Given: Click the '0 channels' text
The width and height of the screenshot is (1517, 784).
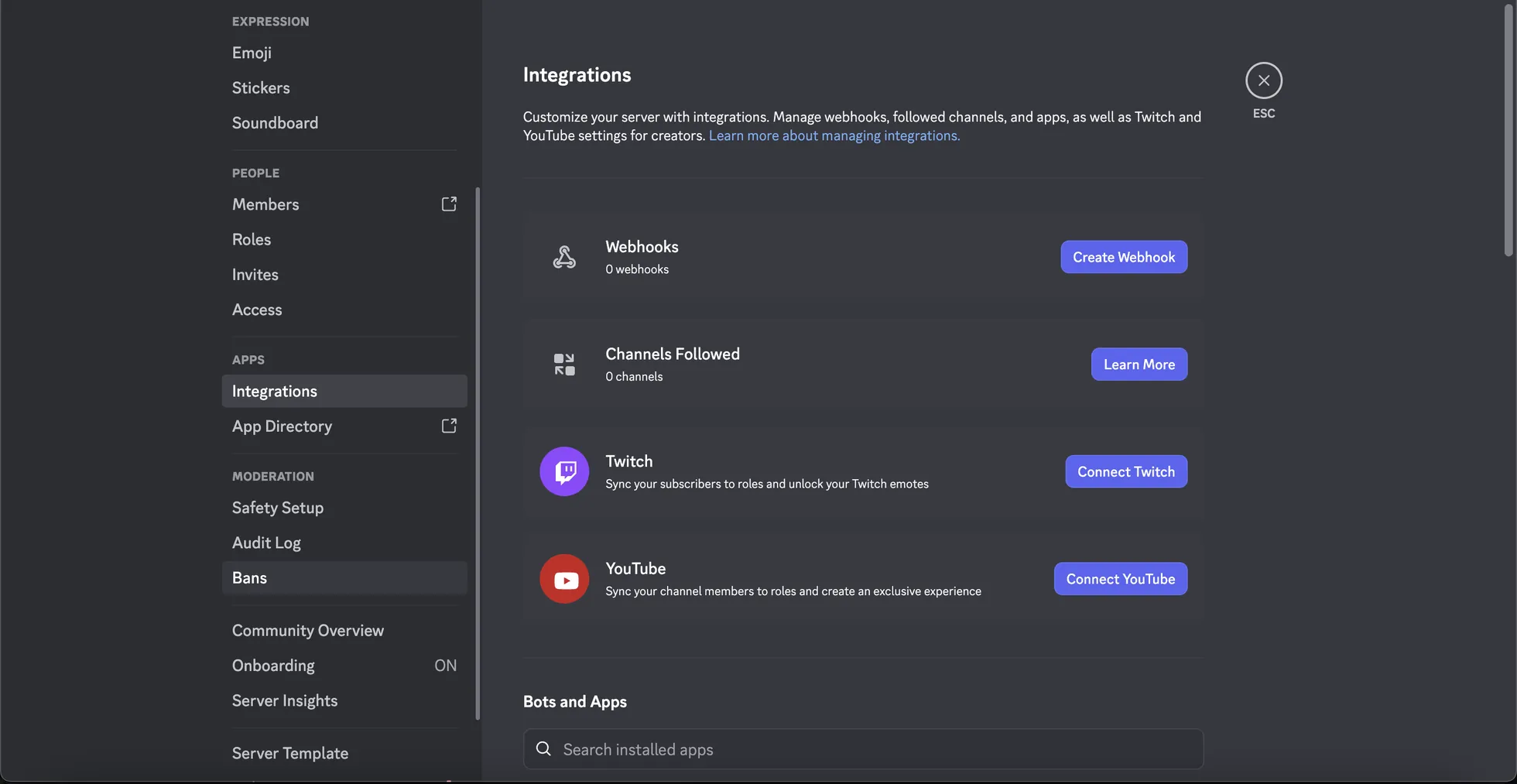Looking at the screenshot, I should pyautogui.click(x=634, y=377).
